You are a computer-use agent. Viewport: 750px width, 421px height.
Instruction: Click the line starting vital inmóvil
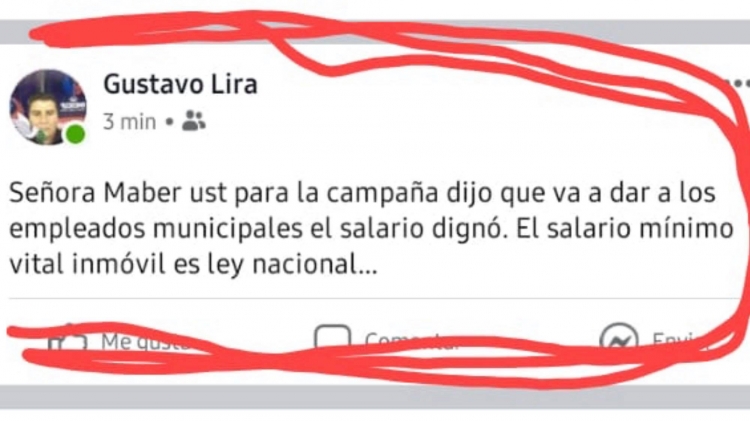193,265
